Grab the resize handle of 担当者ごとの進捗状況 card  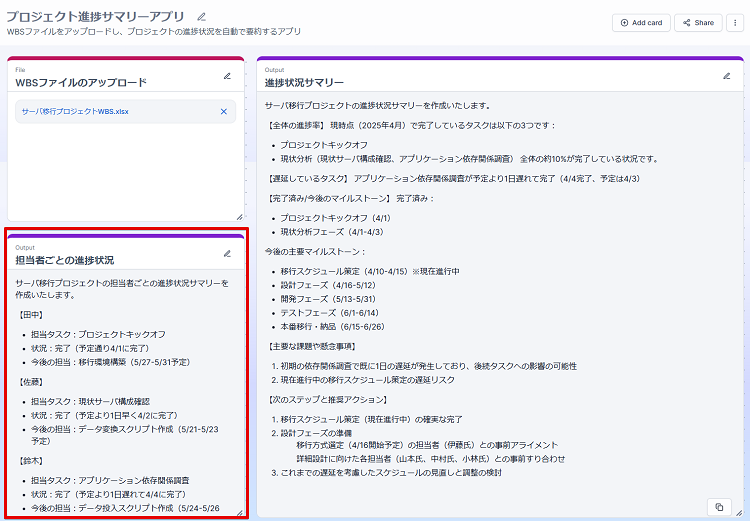(240, 513)
